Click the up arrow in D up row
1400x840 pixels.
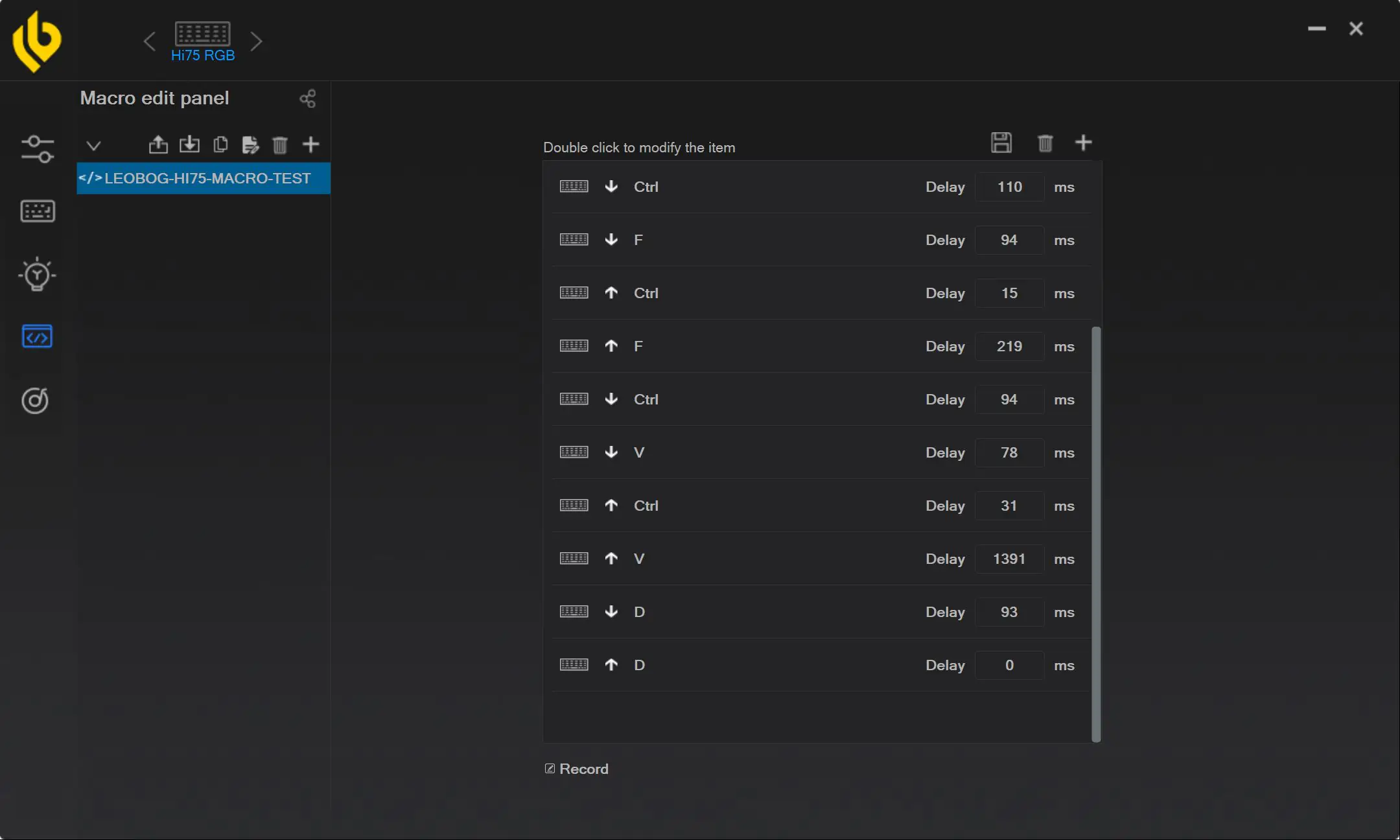pos(611,665)
